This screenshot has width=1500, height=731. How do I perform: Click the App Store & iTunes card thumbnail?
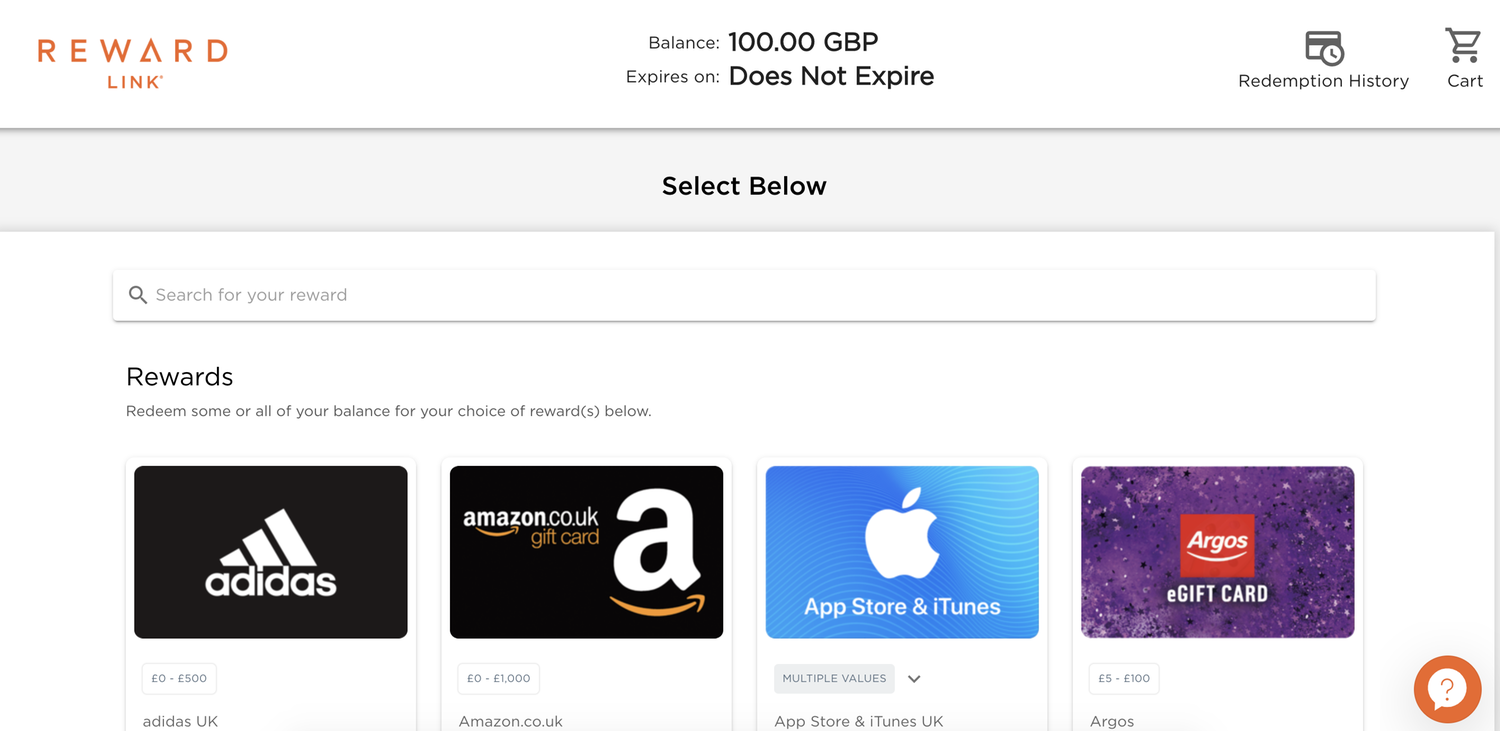tap(901, 551)
